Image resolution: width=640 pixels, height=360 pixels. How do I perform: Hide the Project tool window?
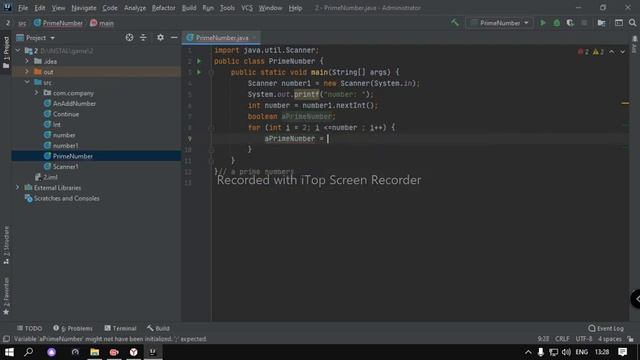(x=174, y=38)
